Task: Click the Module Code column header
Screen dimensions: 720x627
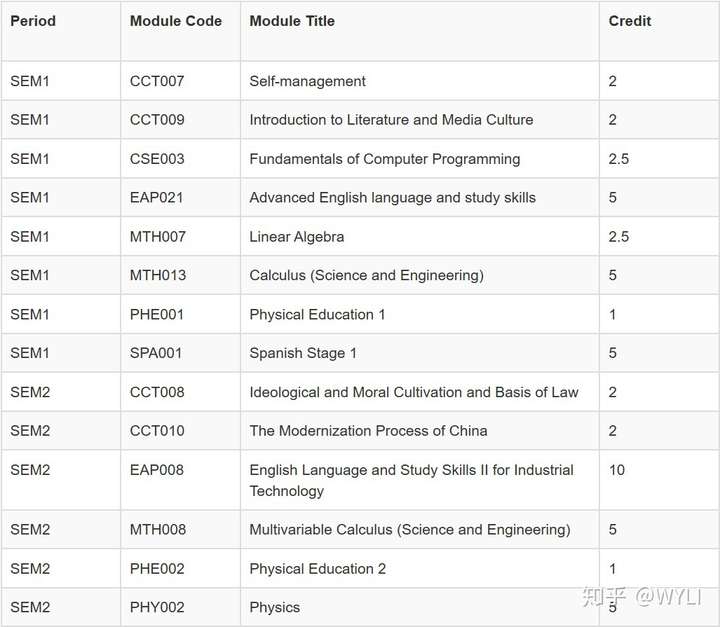Action: (x=176, y=21)
